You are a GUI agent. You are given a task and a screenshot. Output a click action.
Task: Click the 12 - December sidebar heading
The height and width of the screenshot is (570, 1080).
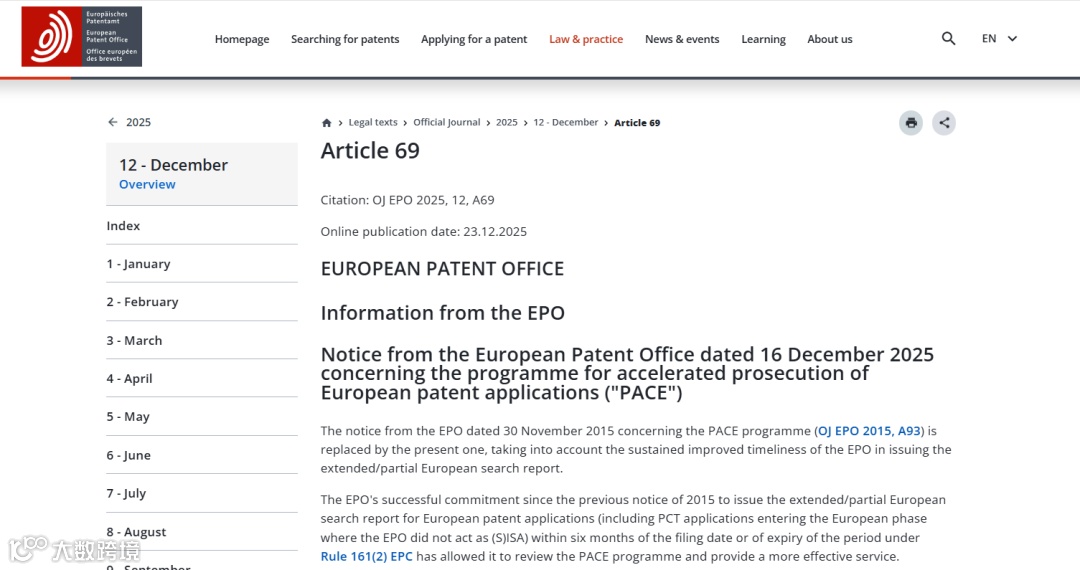[x=173, y=165]
